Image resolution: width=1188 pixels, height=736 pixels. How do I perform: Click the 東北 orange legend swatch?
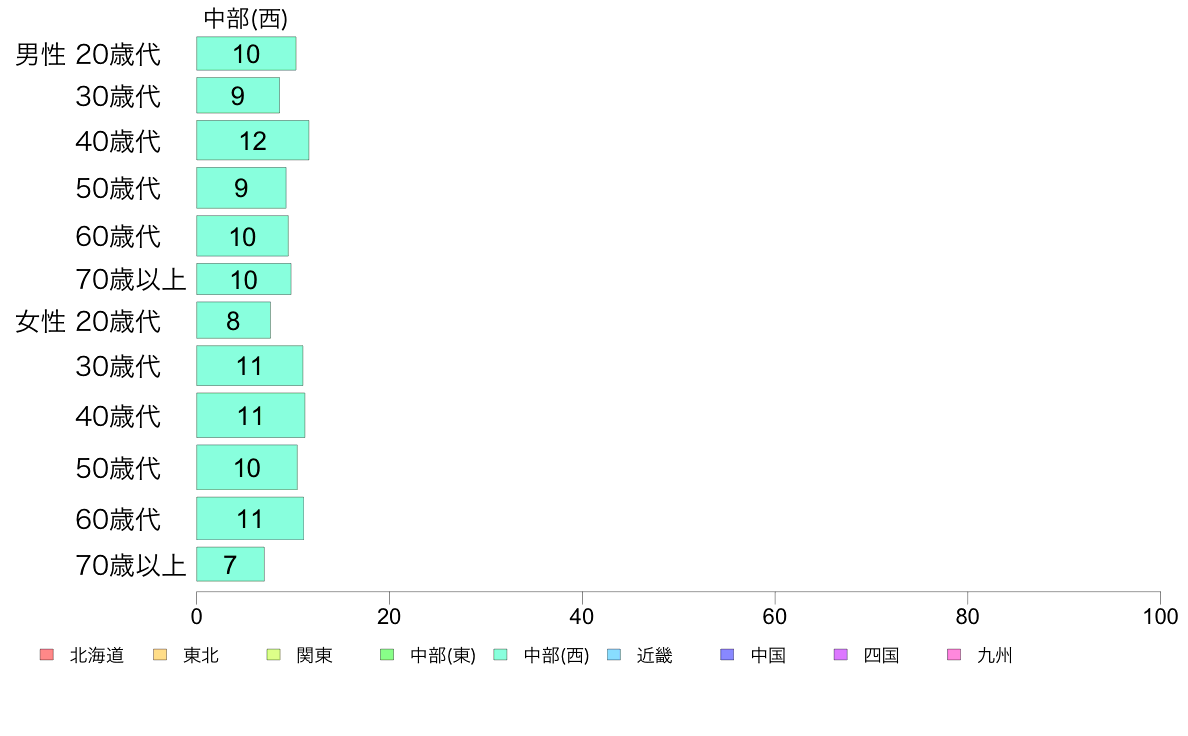[x=160, y=654]
